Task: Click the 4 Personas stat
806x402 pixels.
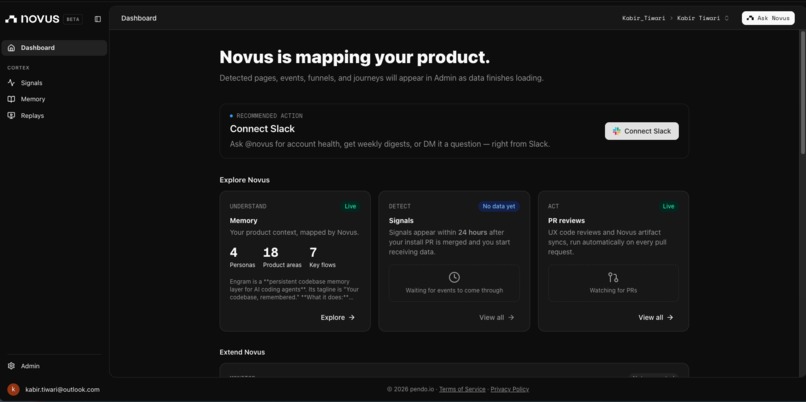Action: point(242,258)
